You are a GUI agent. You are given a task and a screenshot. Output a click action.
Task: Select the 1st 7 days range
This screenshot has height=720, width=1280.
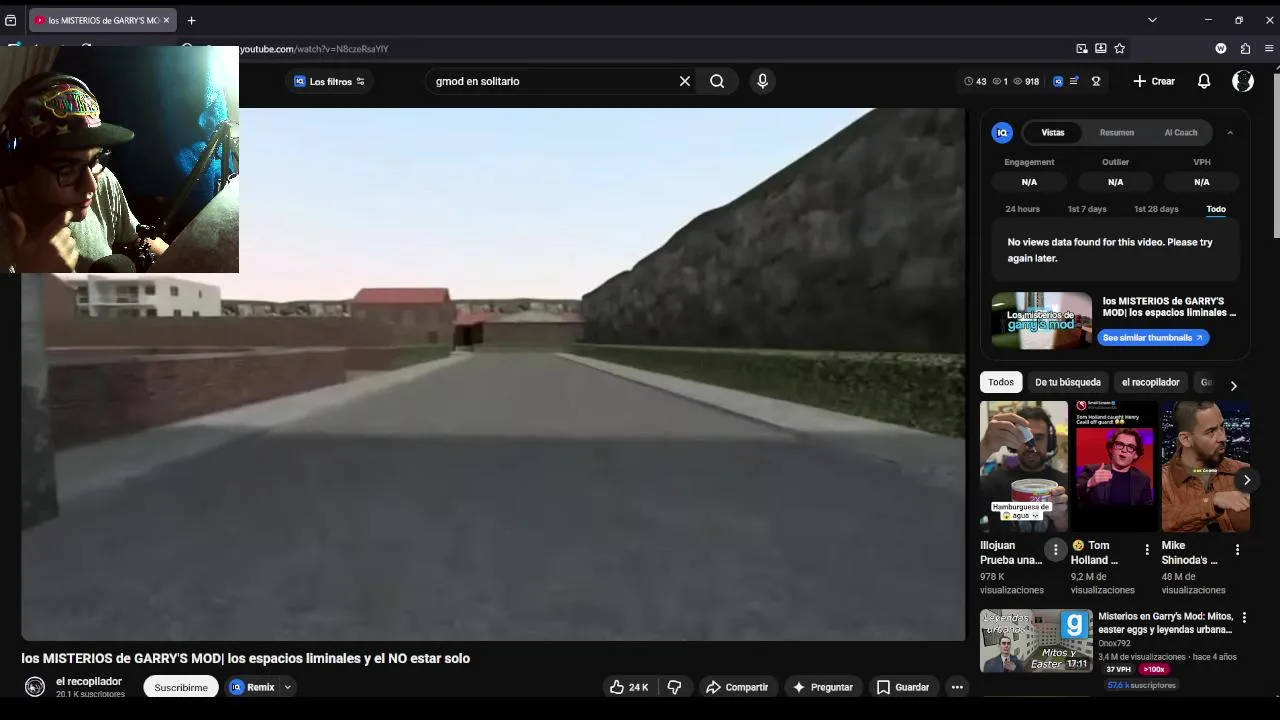click(1087, 209)
